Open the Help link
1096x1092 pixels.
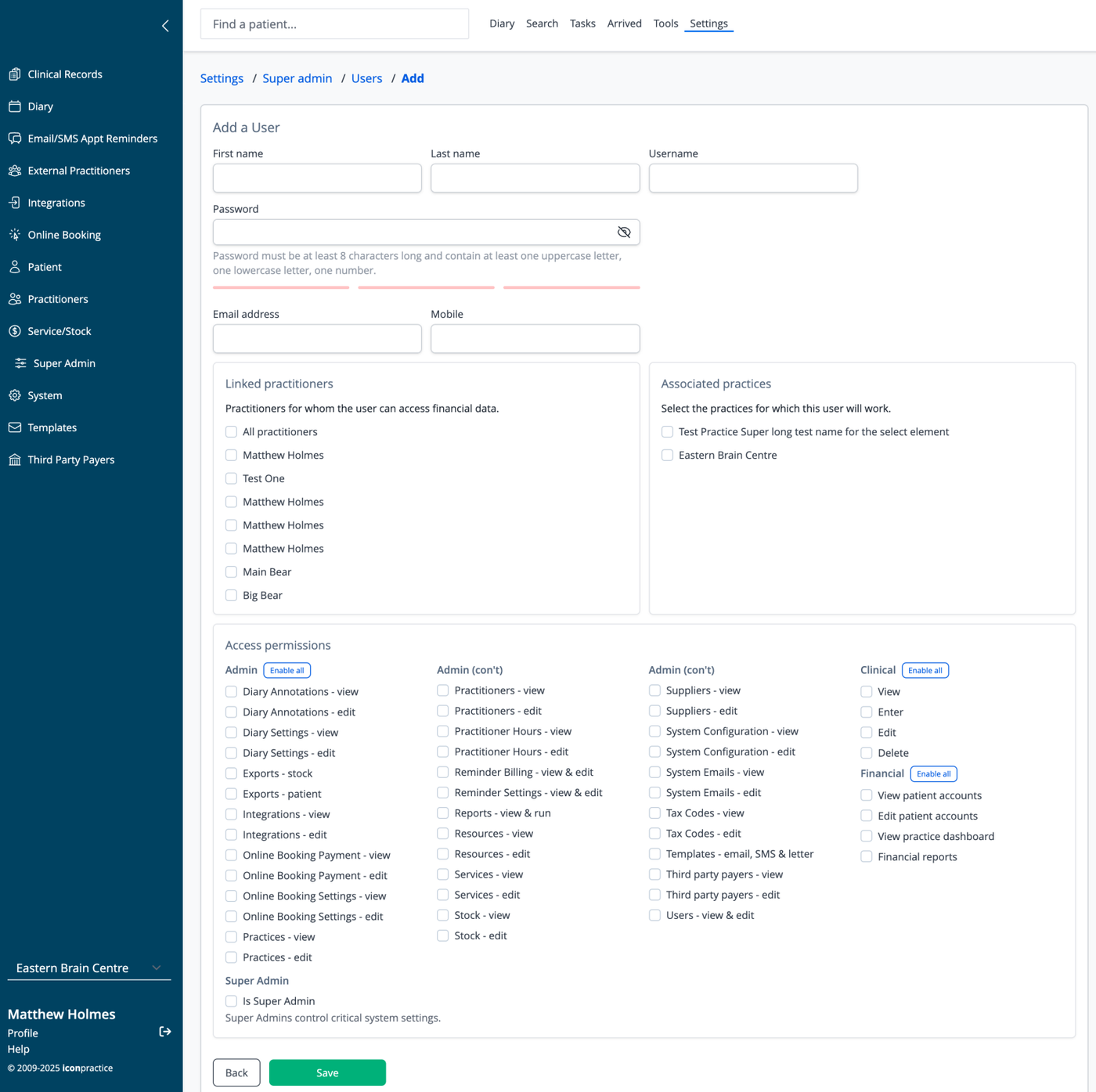tap(19, 1049)
